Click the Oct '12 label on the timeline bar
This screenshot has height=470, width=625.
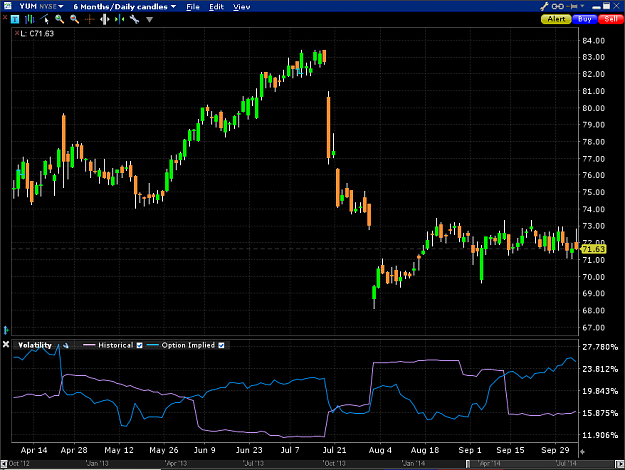point(19,464)
